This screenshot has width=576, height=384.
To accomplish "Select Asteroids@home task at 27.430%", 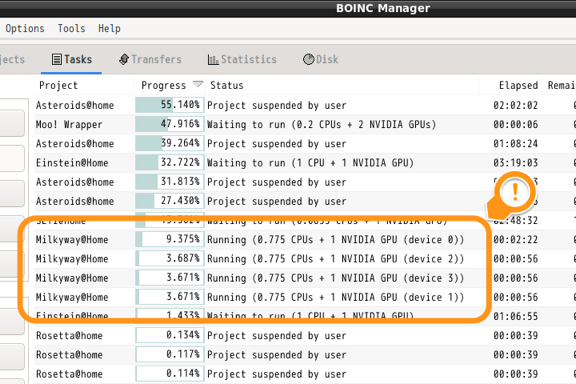I will click(305, 201).
